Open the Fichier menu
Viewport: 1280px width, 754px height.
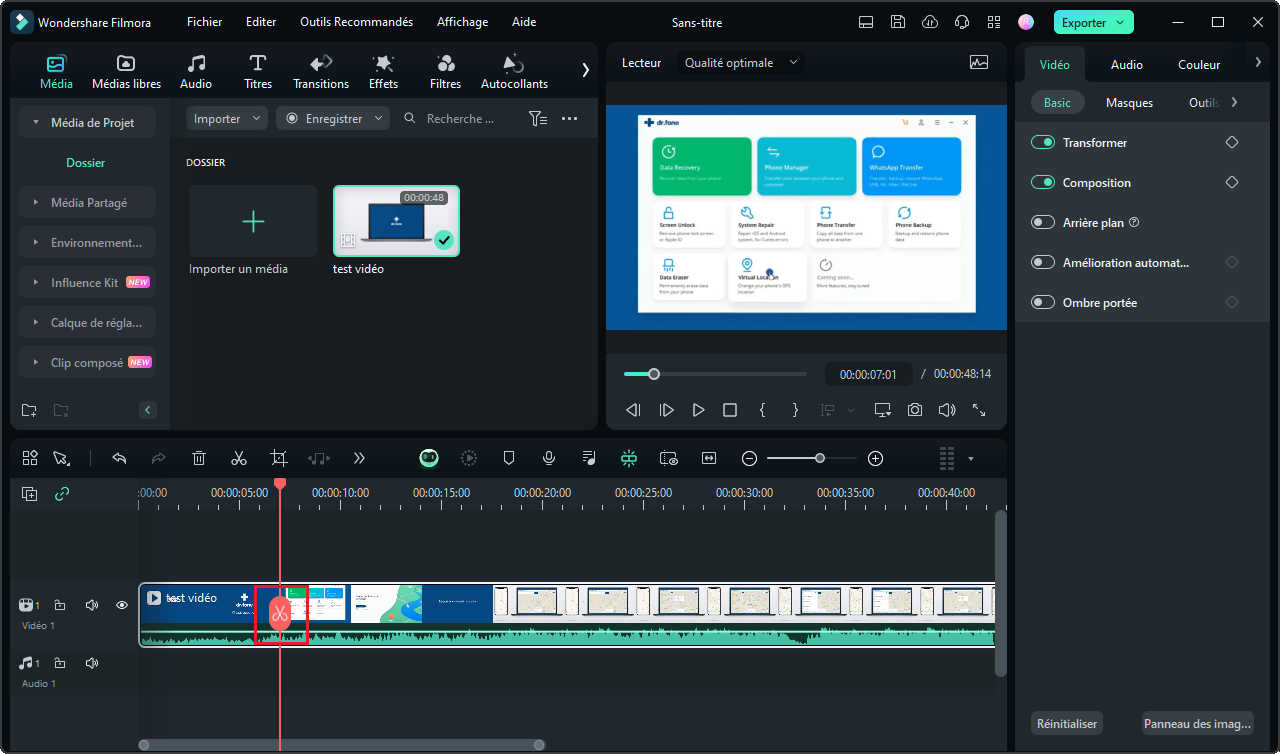coord(205,22)
